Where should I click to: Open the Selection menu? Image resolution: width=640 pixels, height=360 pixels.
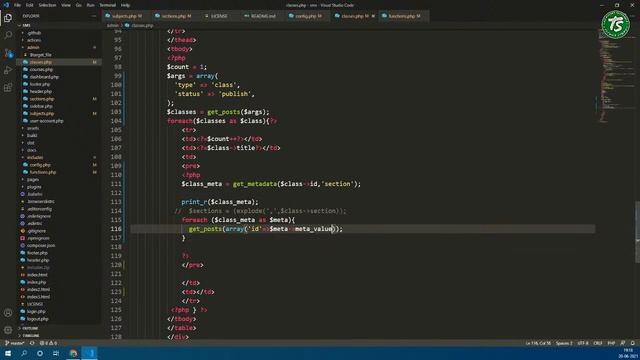[47, 5]
